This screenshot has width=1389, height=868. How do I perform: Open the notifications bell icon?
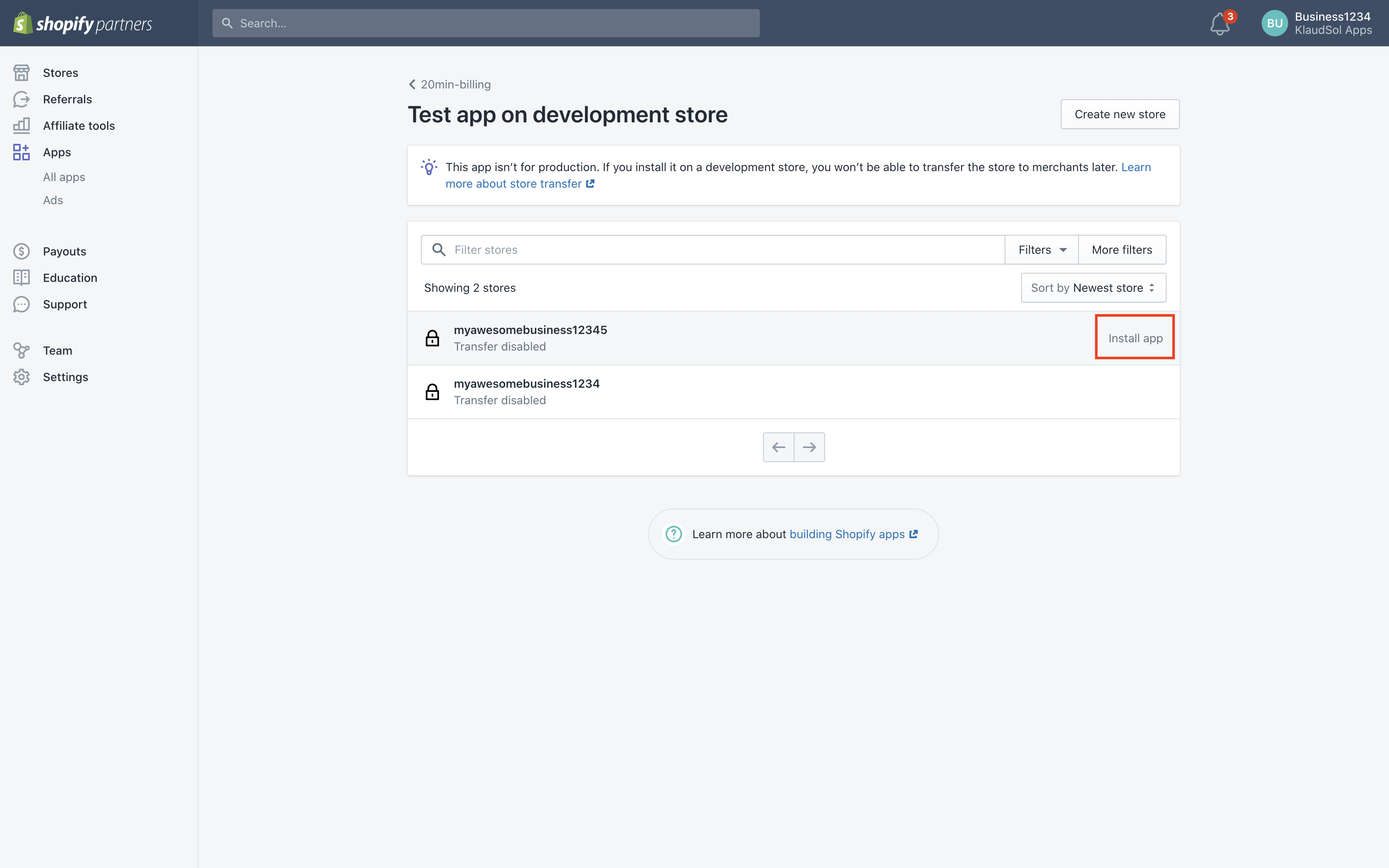tap(1220, 24)
